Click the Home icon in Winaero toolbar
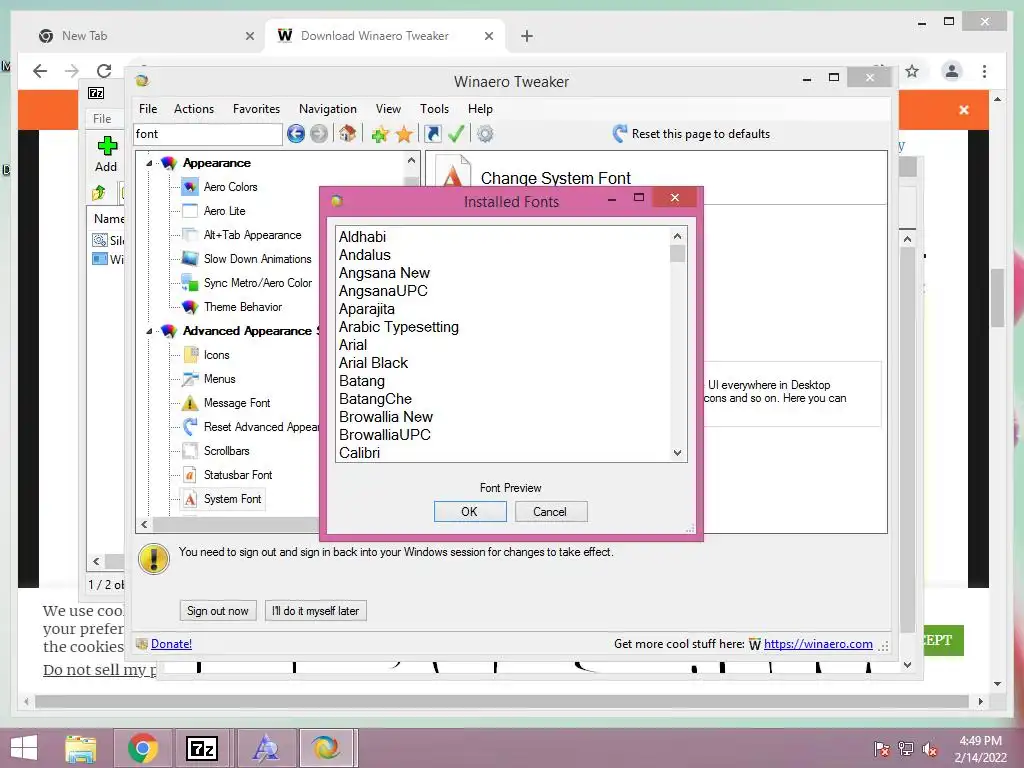Screen dimensions: 1024x768 tap(347, 134)
